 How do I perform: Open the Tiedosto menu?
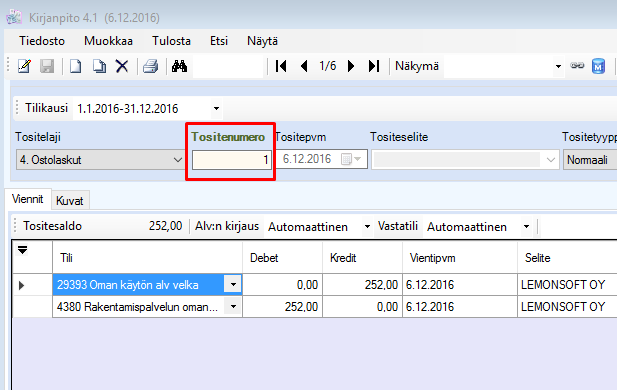click(42, 41)
